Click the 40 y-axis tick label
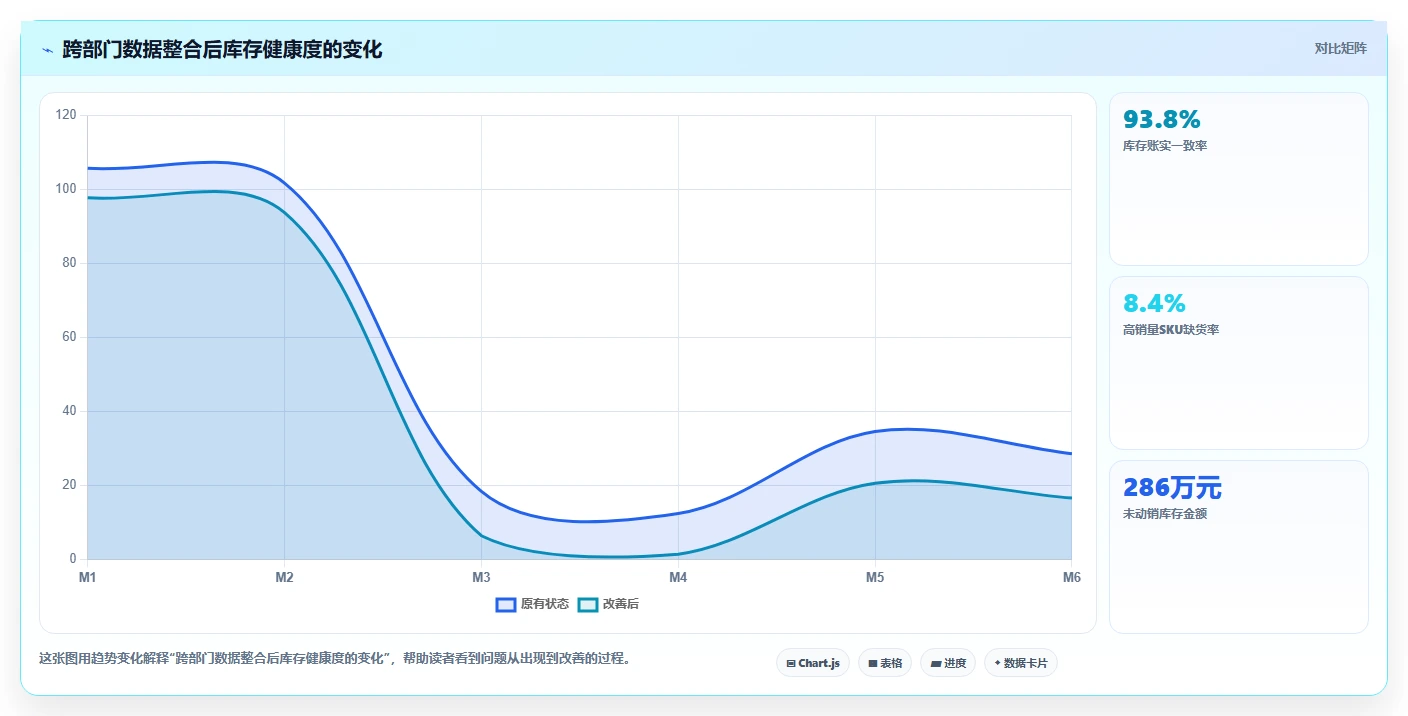Screen dimensions: 1408x716 (69, 411)
